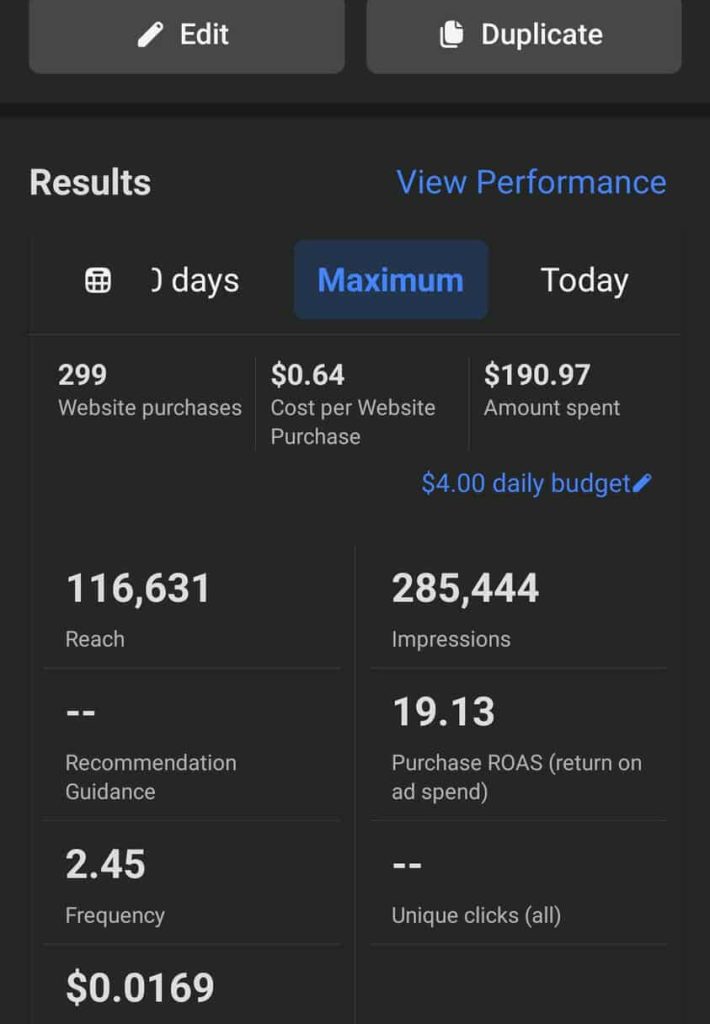Open the calendar date range icon

tap(98, 281)
